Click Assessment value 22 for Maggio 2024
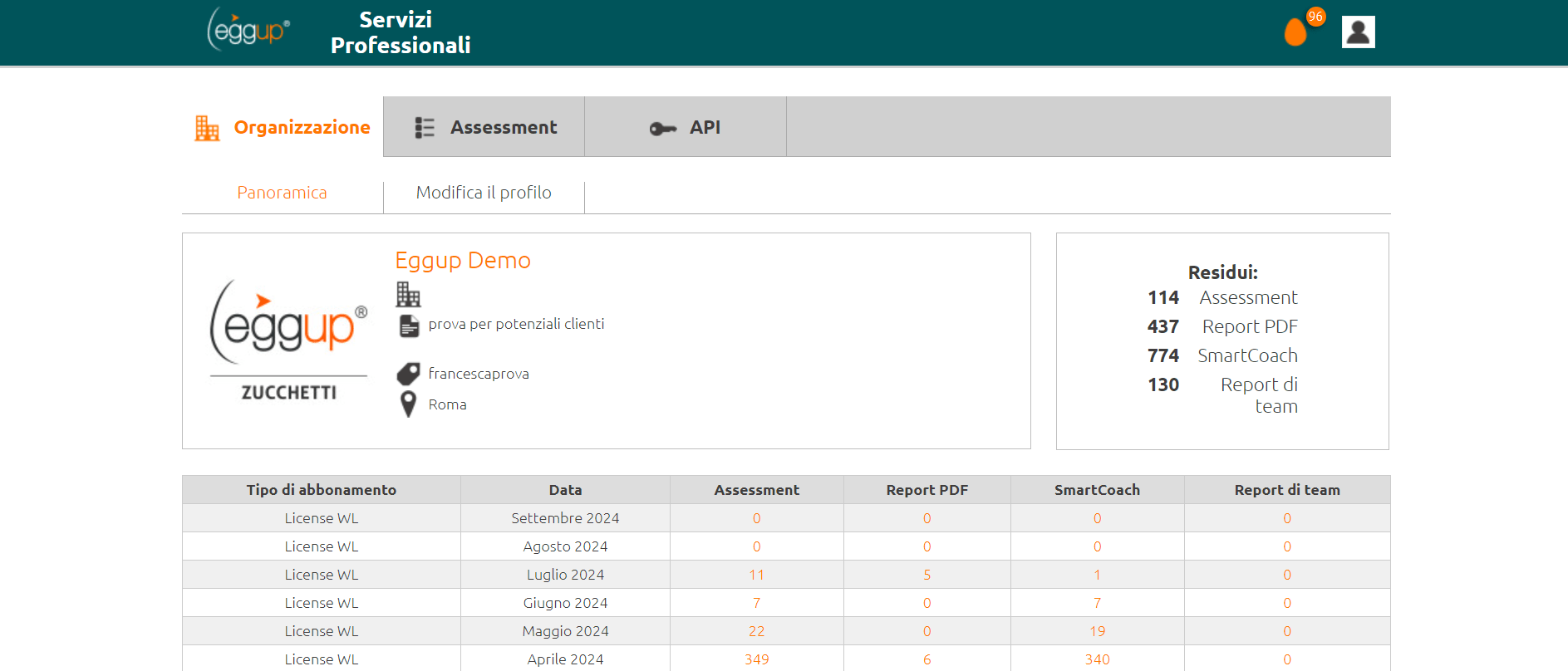This screenshot has height=671, width=1568. pyautogui.click(x=756, y=631)
